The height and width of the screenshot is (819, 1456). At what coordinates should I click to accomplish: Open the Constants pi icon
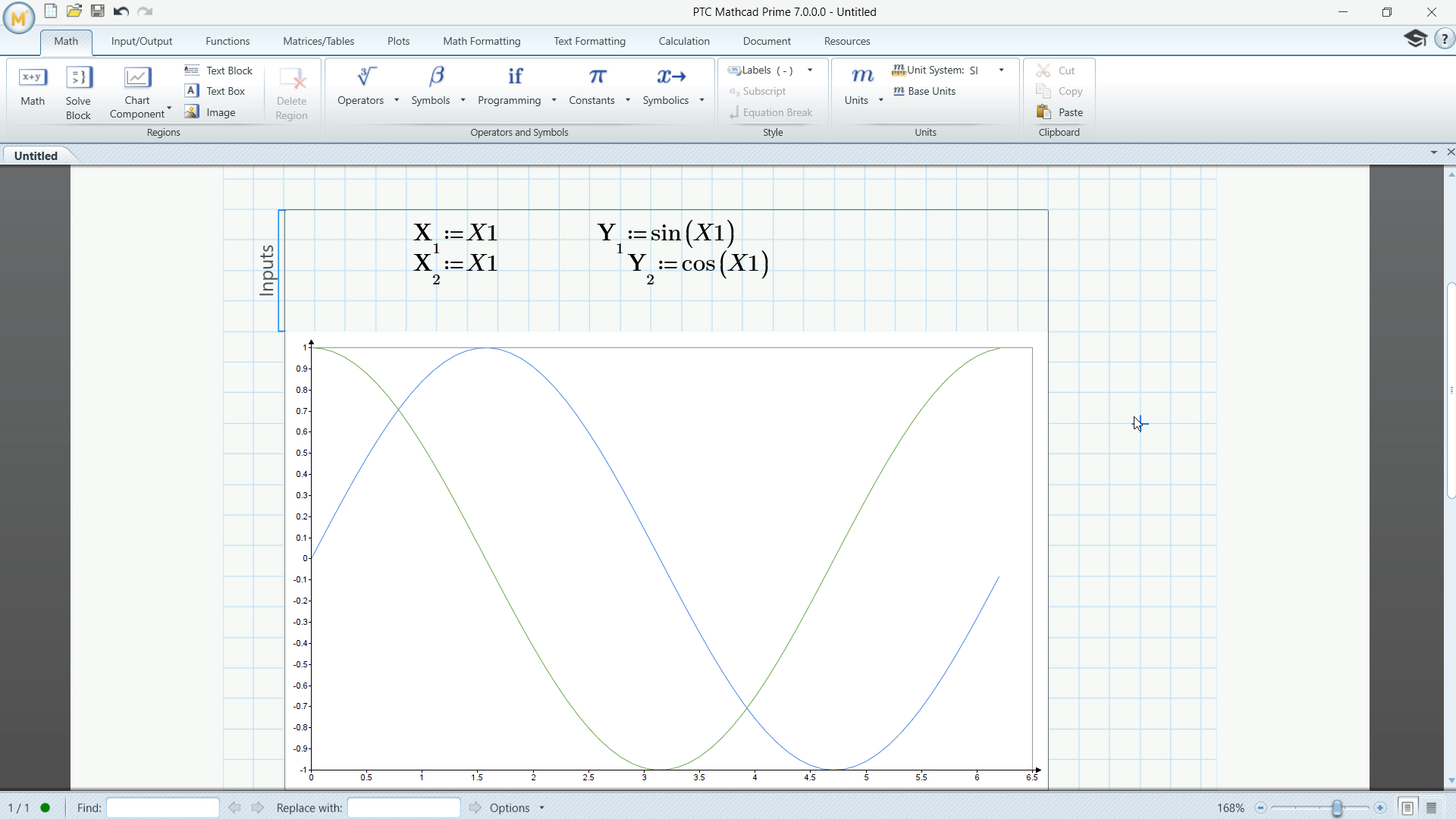tap(598, 76)
